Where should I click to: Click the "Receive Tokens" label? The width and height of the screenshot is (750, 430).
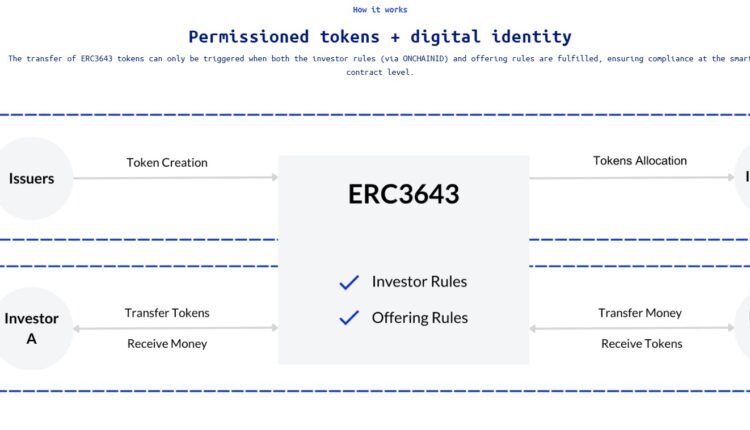(x=641, y=344)
